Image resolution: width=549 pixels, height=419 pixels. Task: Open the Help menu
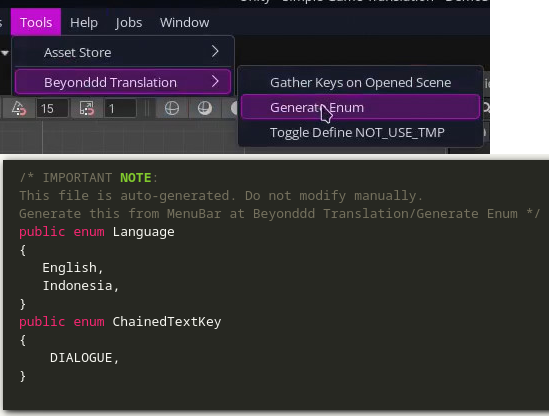pyautogui.click(x=84, y=22)
